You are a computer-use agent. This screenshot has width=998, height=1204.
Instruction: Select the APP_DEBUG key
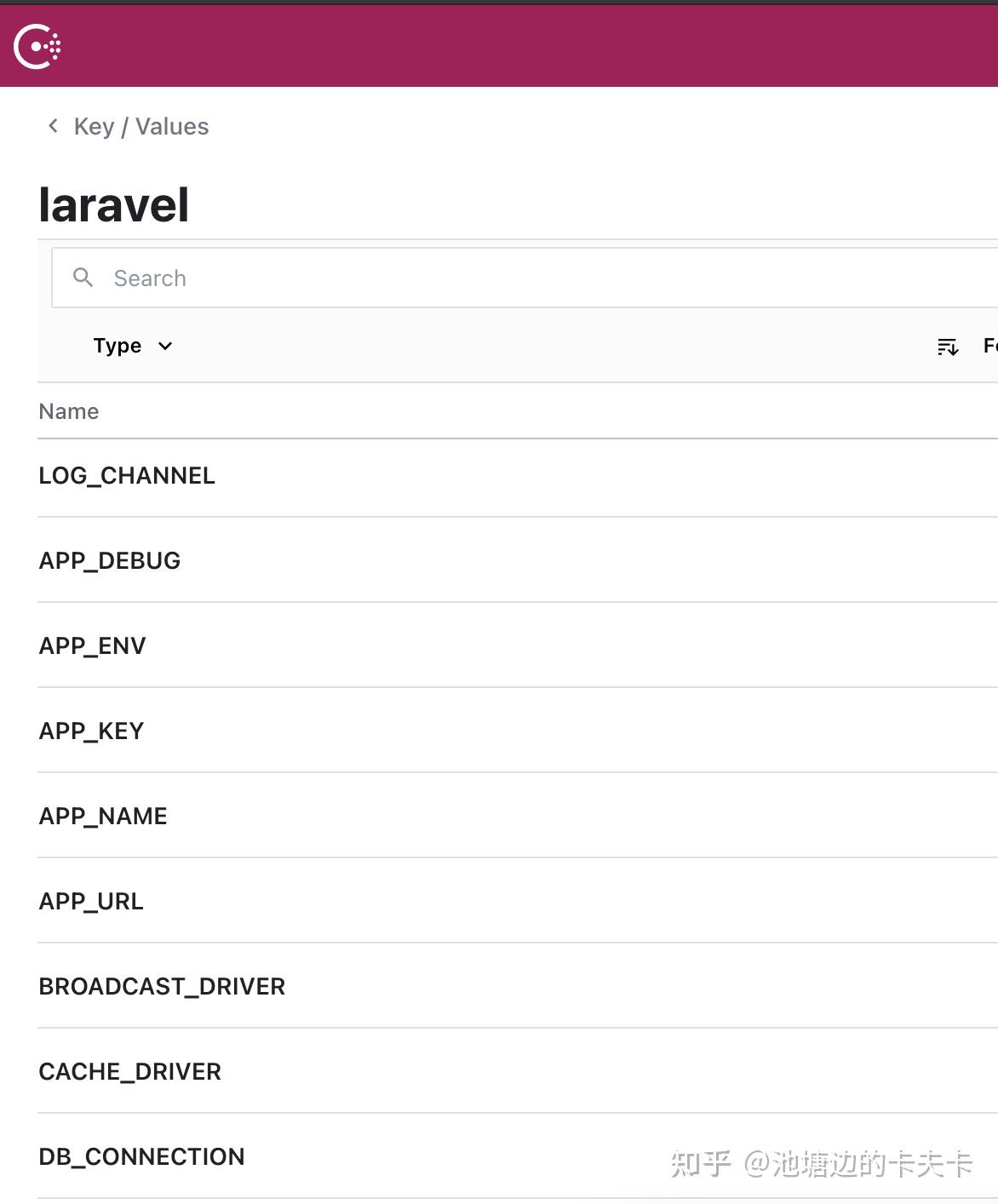coord(110,560)
